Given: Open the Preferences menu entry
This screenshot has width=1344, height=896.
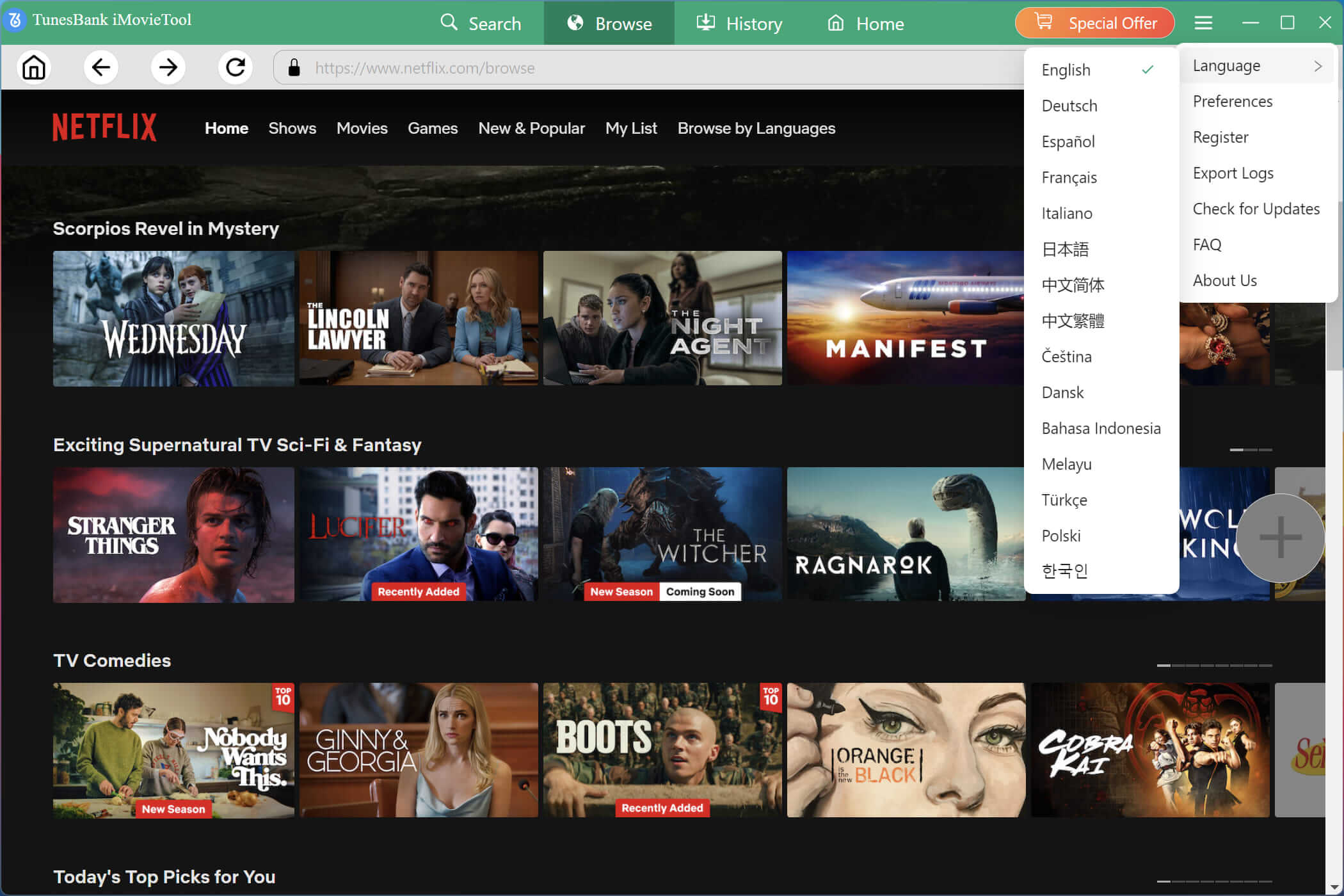Looking at the screenshot, I should [x=1232, y=102].
